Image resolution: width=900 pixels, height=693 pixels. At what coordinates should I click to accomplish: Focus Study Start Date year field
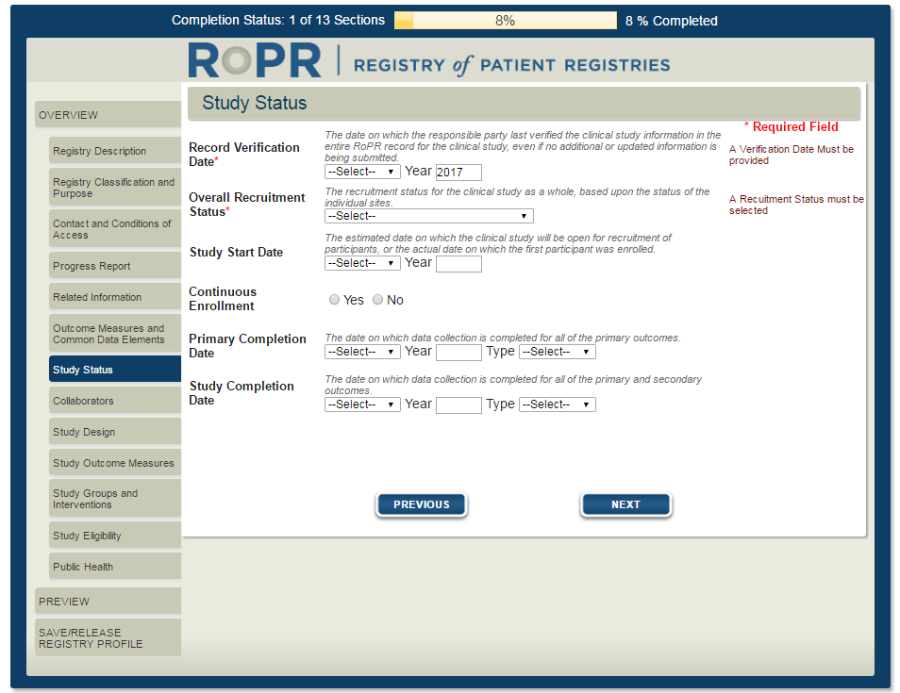tap(459, 264)
